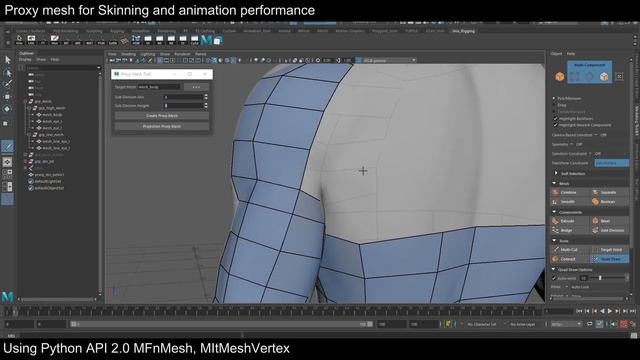Click the Bridge component tool
Viewport: 640px width, 360px height.
point(569,230)
